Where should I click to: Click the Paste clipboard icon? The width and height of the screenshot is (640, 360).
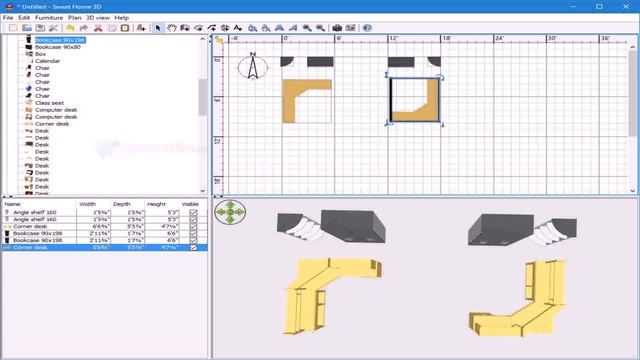pos(125,28)
